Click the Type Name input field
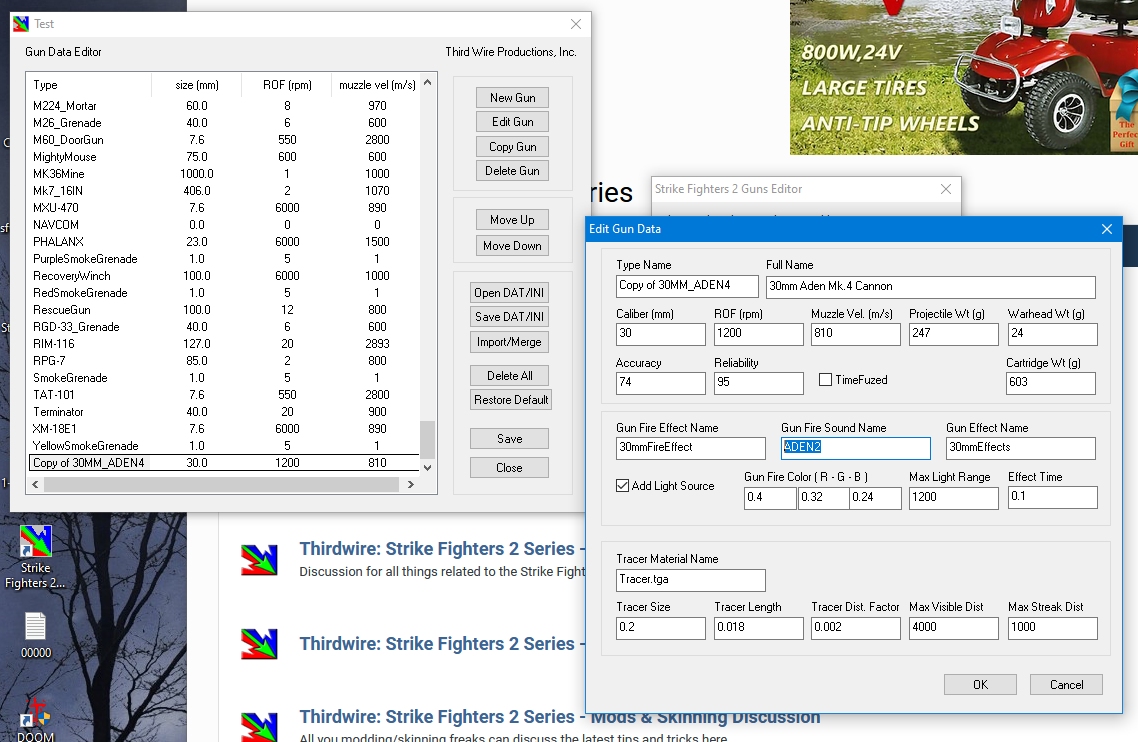This screenshot has height=742, width=1138. point(687,286)
